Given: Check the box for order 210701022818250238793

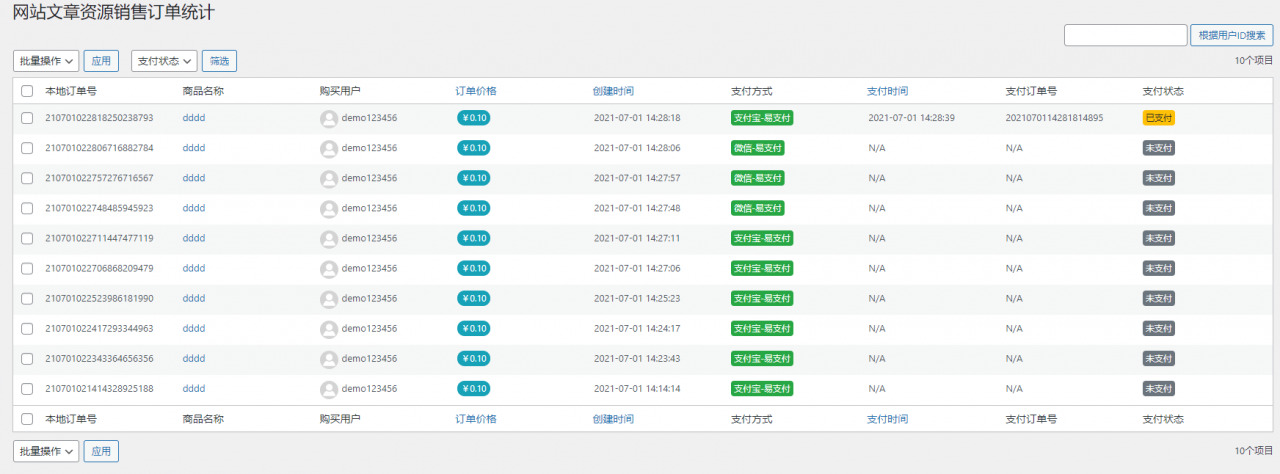Looking at the screenshot, I should click(x=27, y=118).
